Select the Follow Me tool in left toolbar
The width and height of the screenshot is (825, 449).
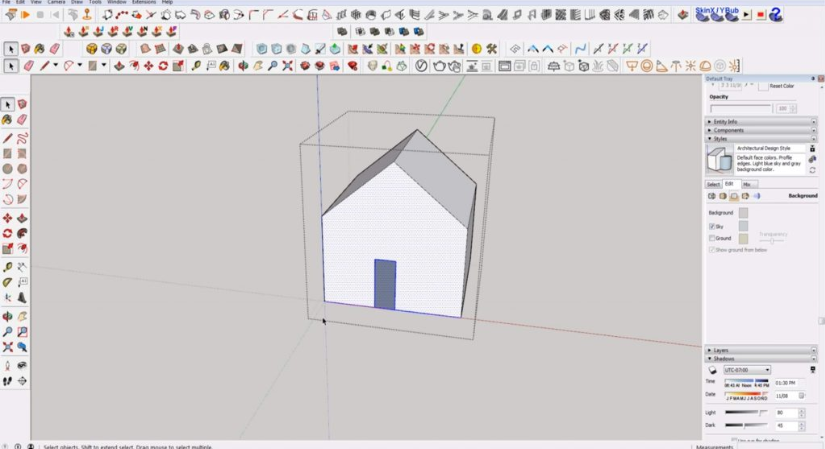(22, 233)
